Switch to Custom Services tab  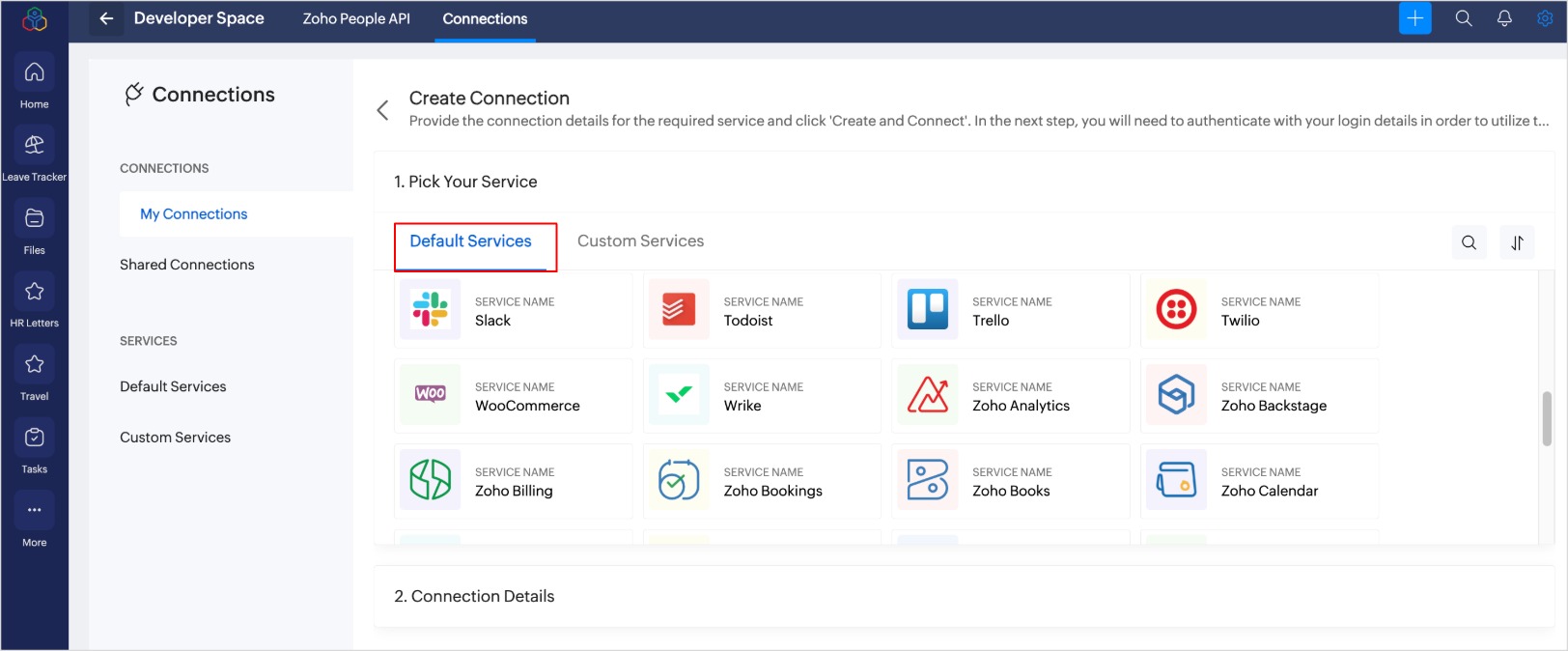pos(640,241)
